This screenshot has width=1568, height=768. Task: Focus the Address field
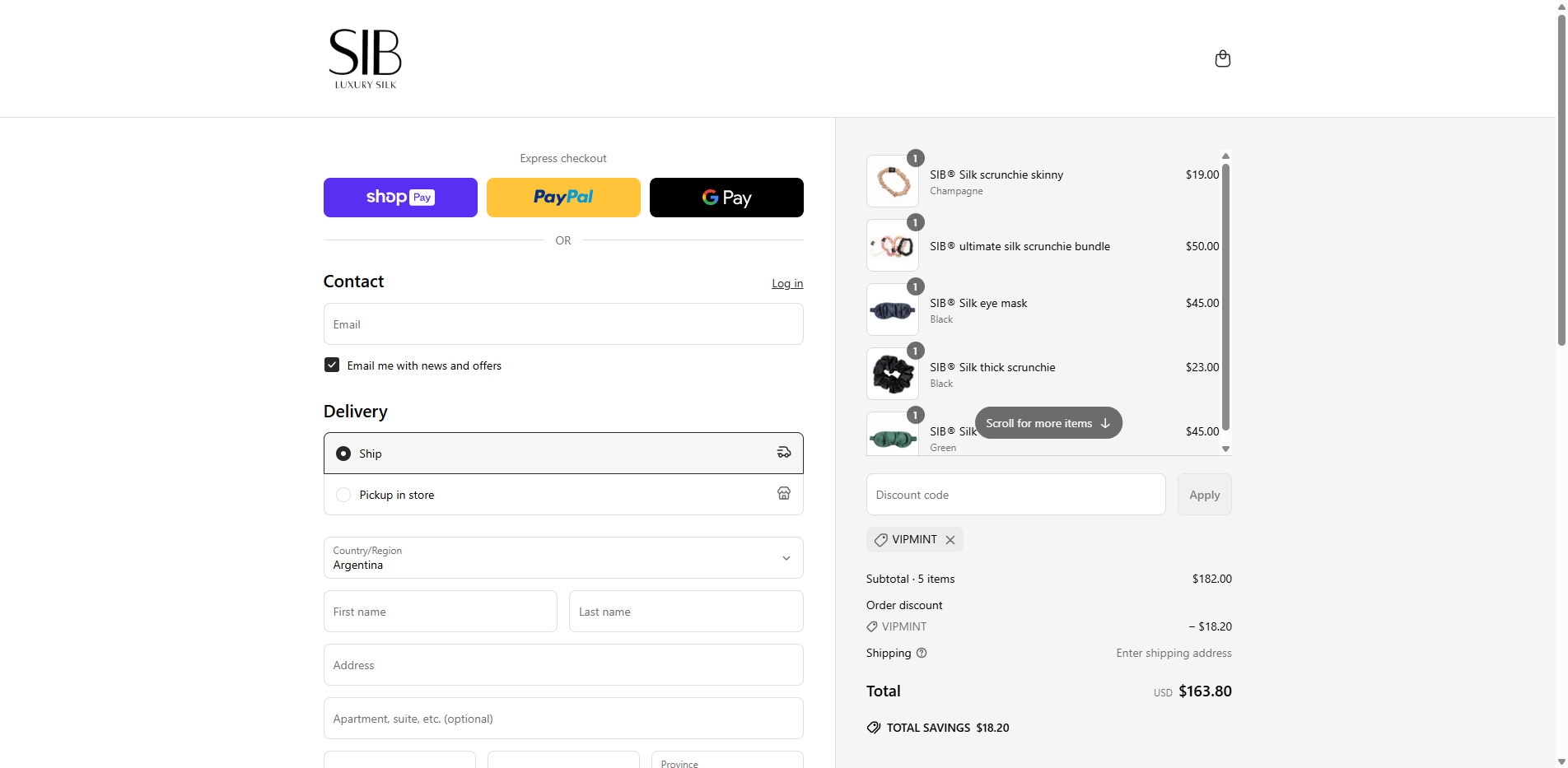point(563,665)
